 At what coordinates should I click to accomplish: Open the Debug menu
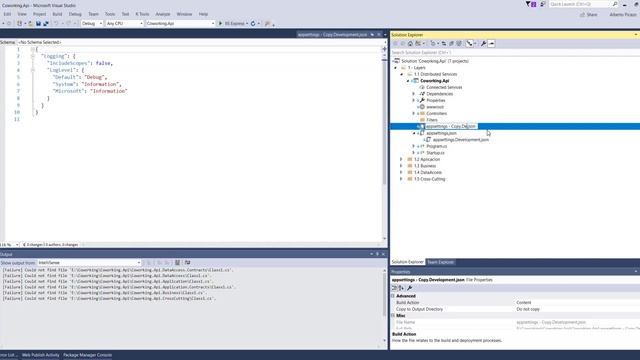pos(75,14)
